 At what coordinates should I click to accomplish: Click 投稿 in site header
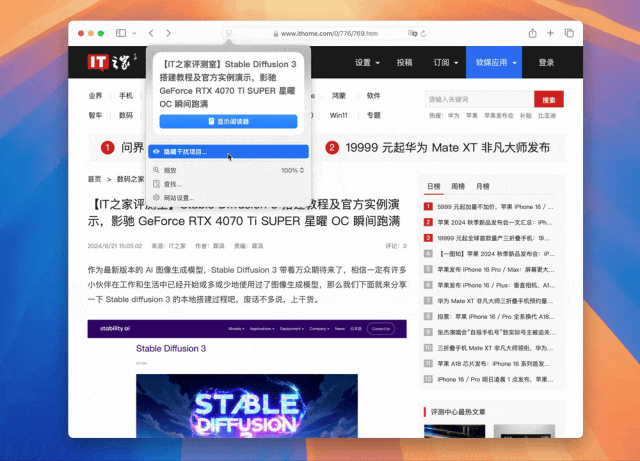[x=404, y=62]
